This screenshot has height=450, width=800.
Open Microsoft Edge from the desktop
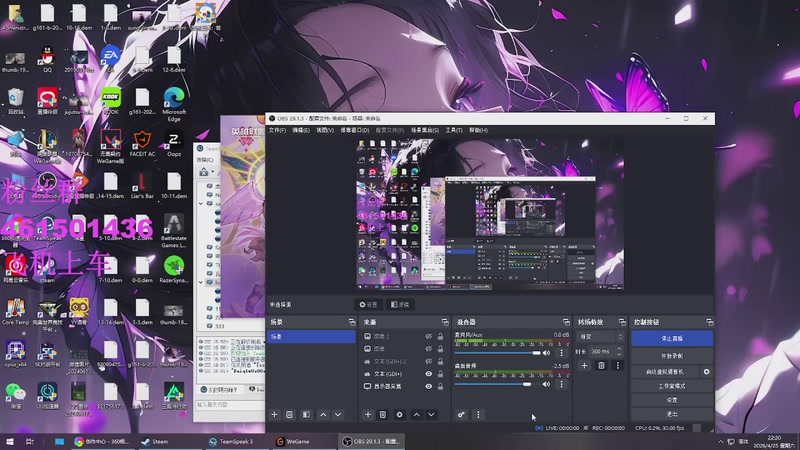point(174,104)
